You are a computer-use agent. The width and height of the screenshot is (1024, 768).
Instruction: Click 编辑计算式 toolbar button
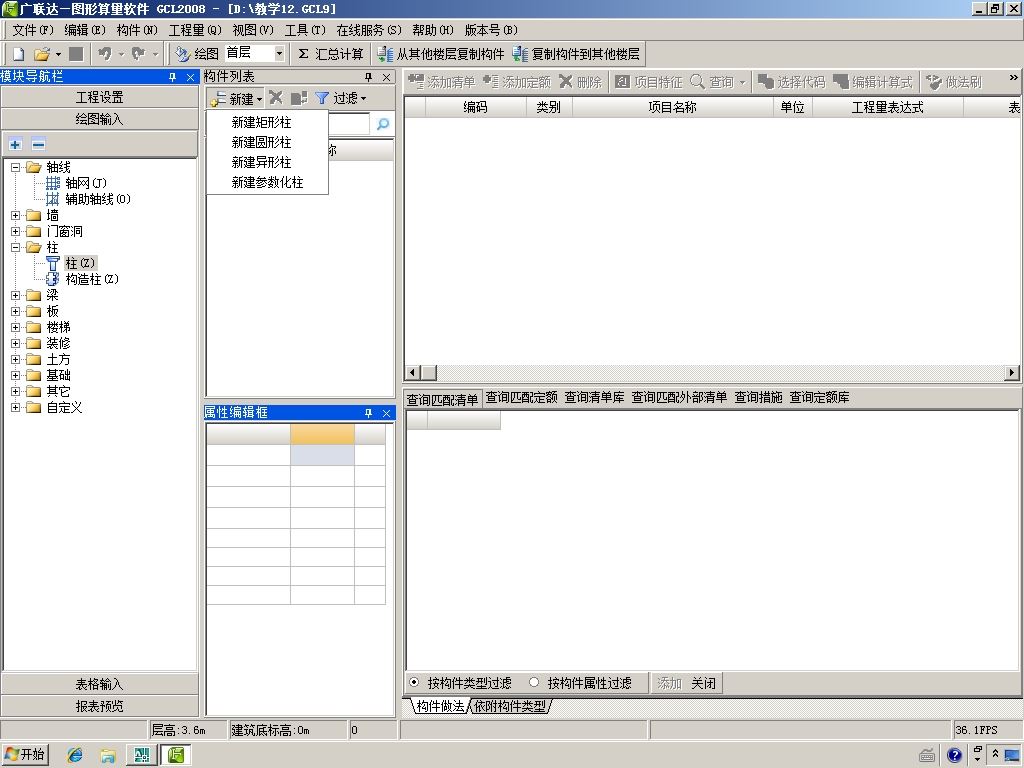[x=873, y=82]
